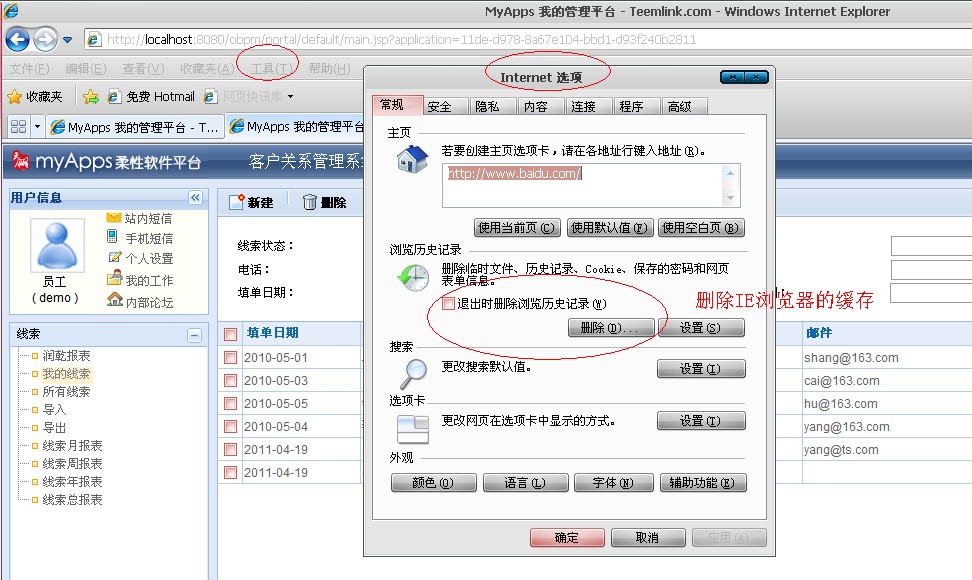972x580 pixels.
Task: Check the row 2010-05-04 checkbox
Action: coord(231,426)
